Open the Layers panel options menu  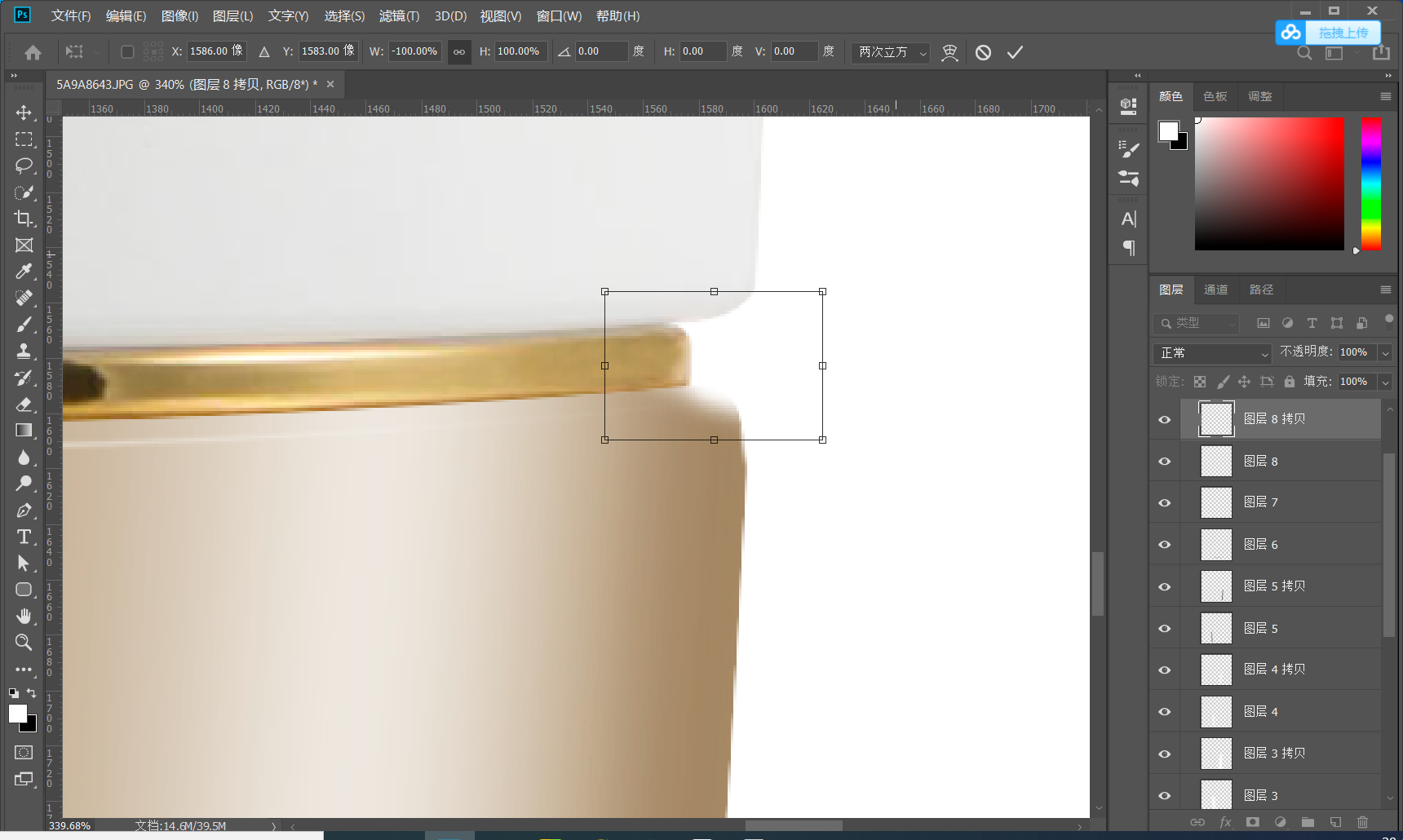[1385, 290]
